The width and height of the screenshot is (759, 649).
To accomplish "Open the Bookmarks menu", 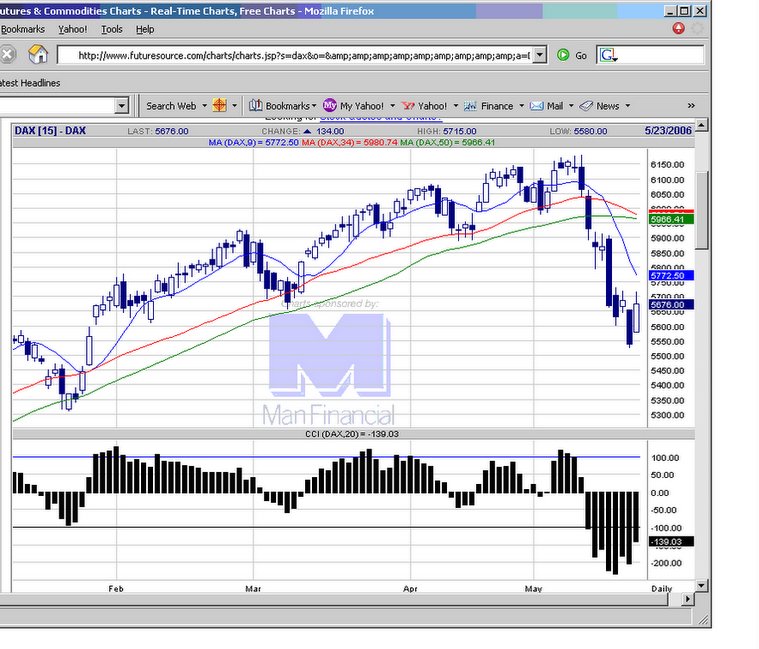I will pyautogui.click(x=22, y=30).
